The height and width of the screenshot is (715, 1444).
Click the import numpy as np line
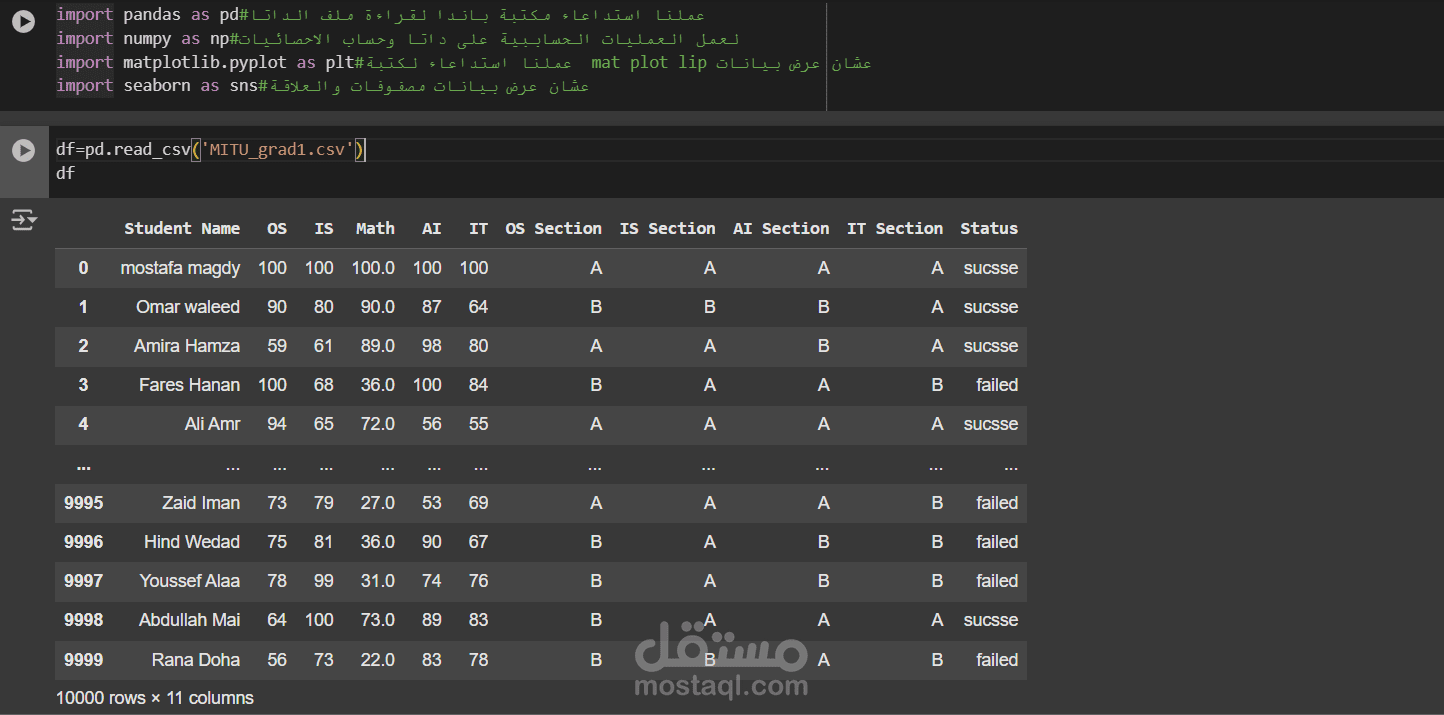(x=398, y=39)
